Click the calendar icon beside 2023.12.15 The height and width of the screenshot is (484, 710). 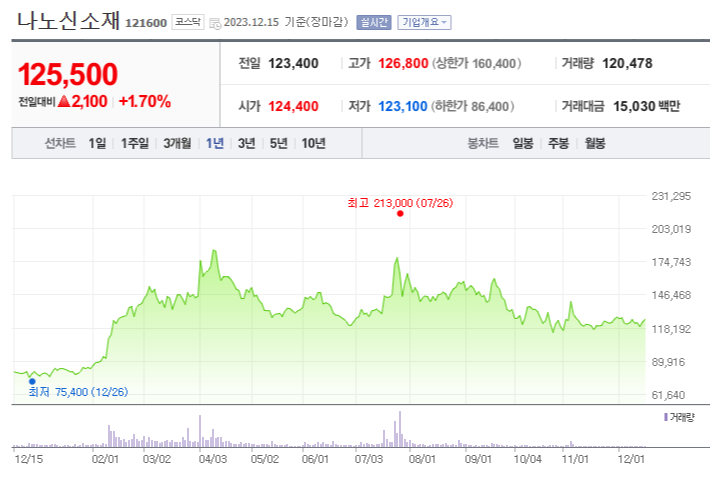[x=215, y=23]
